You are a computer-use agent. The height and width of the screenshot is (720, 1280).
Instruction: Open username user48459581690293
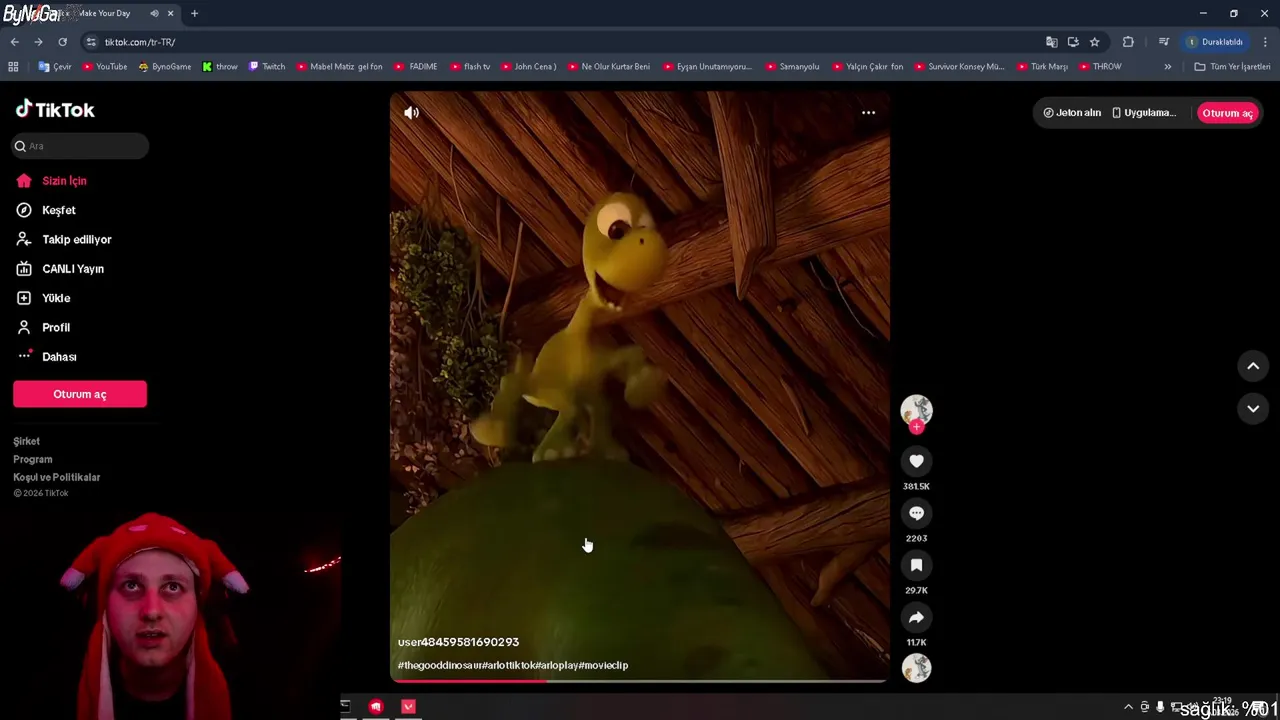(458, 642)
